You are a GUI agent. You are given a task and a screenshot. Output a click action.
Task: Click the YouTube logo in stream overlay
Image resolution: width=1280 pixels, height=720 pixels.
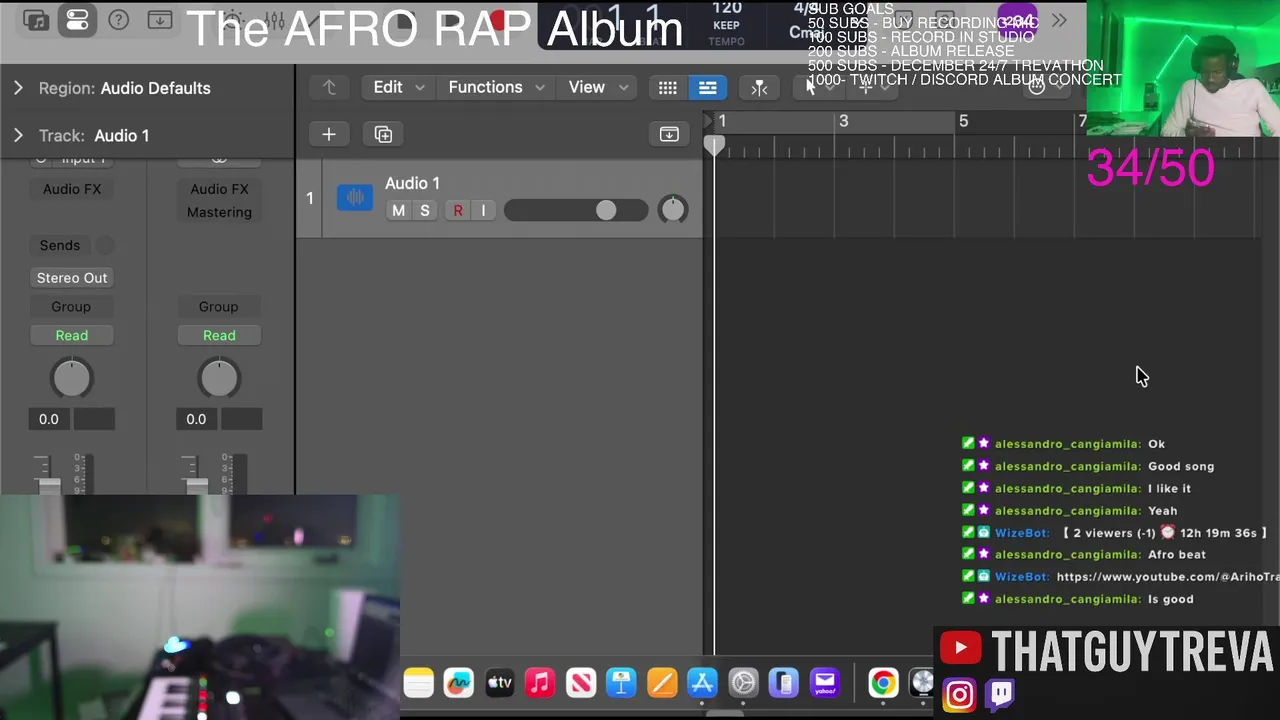[960, 648]
